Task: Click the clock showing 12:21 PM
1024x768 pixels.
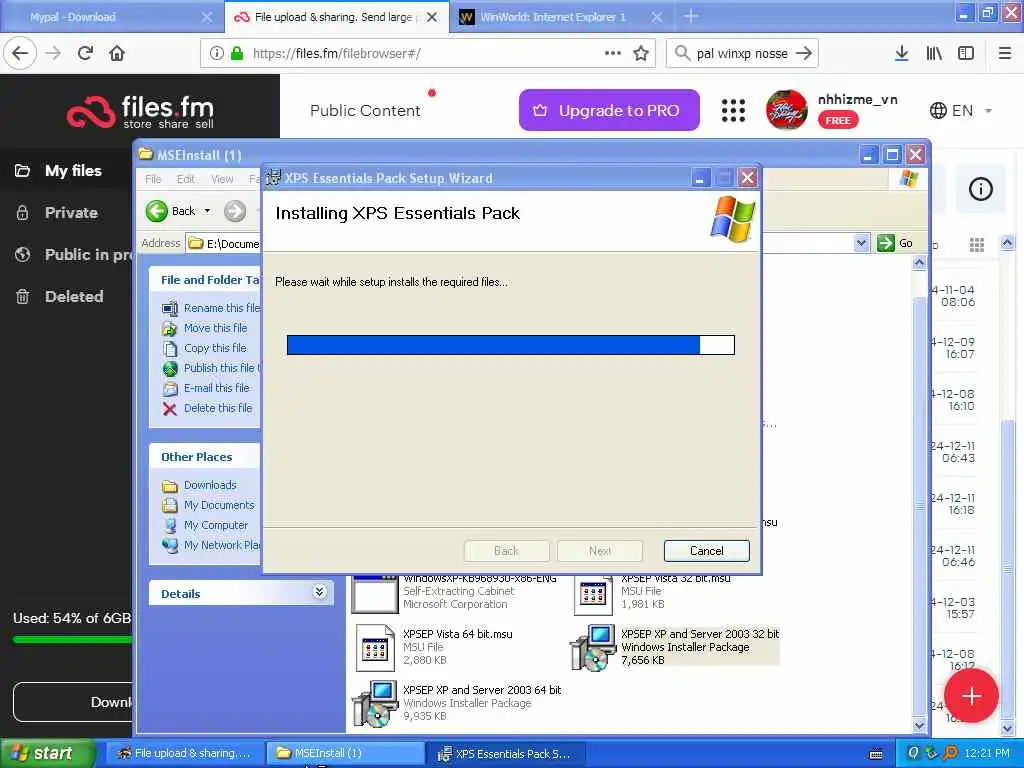Action: pos(986,753)
